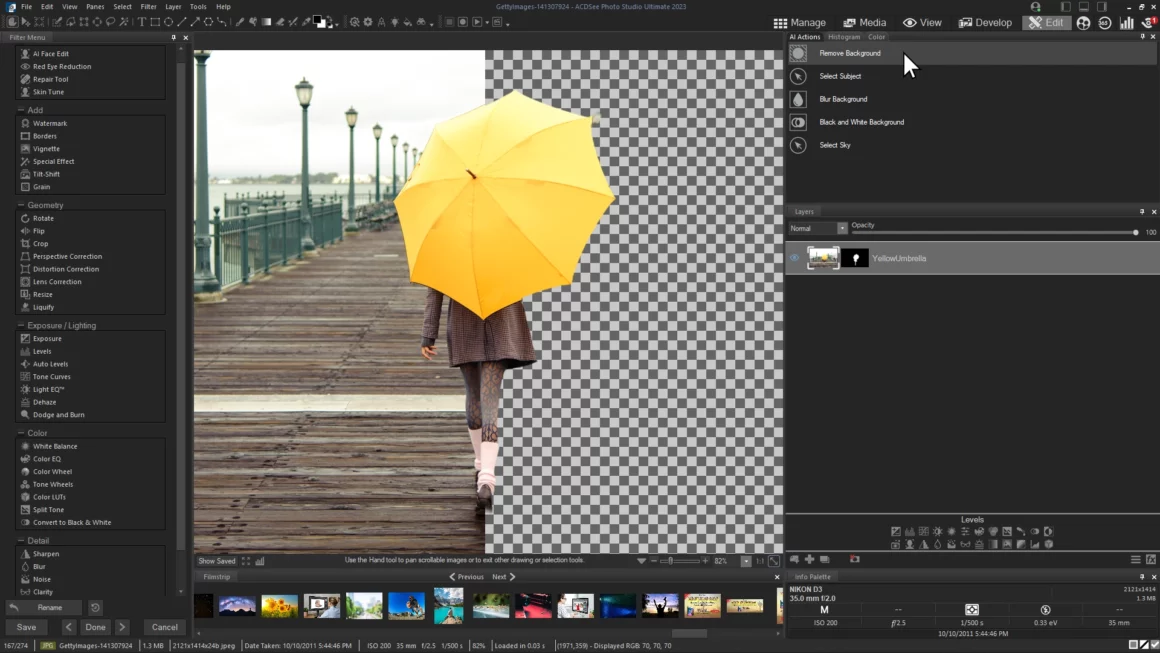Switch to the Color tab
Image resolution: width=1160 pixels, height=653 pixels.
[x=876, y=37]
